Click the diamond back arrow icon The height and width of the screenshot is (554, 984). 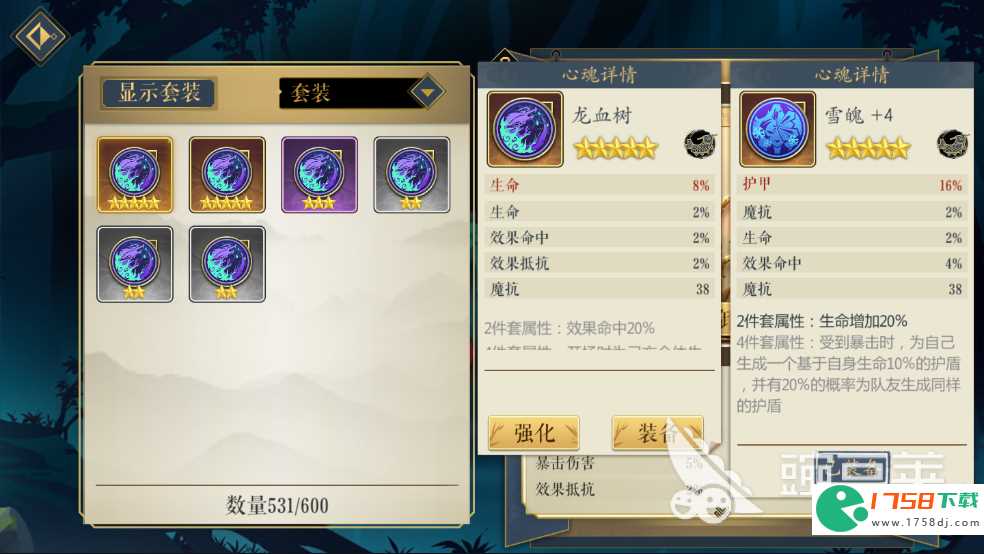(40, 36)
